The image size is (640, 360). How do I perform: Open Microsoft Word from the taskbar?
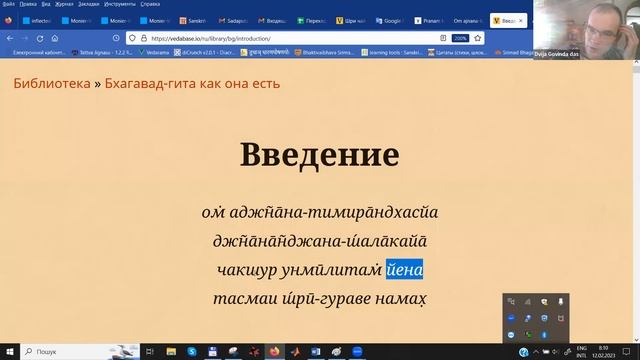pos(316,351)
